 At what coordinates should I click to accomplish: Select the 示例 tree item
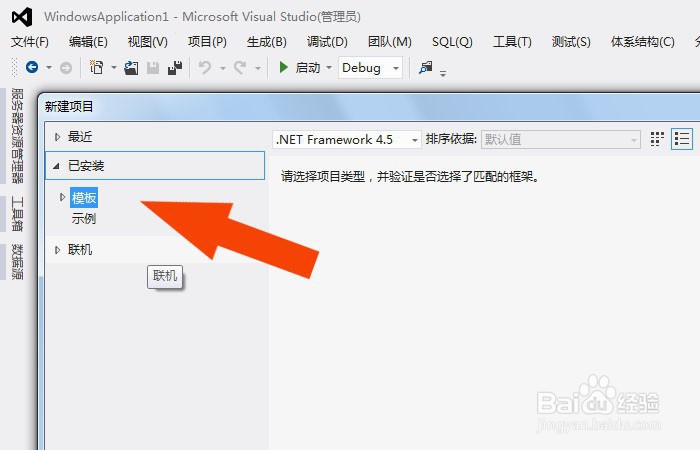tap(83, 219)
